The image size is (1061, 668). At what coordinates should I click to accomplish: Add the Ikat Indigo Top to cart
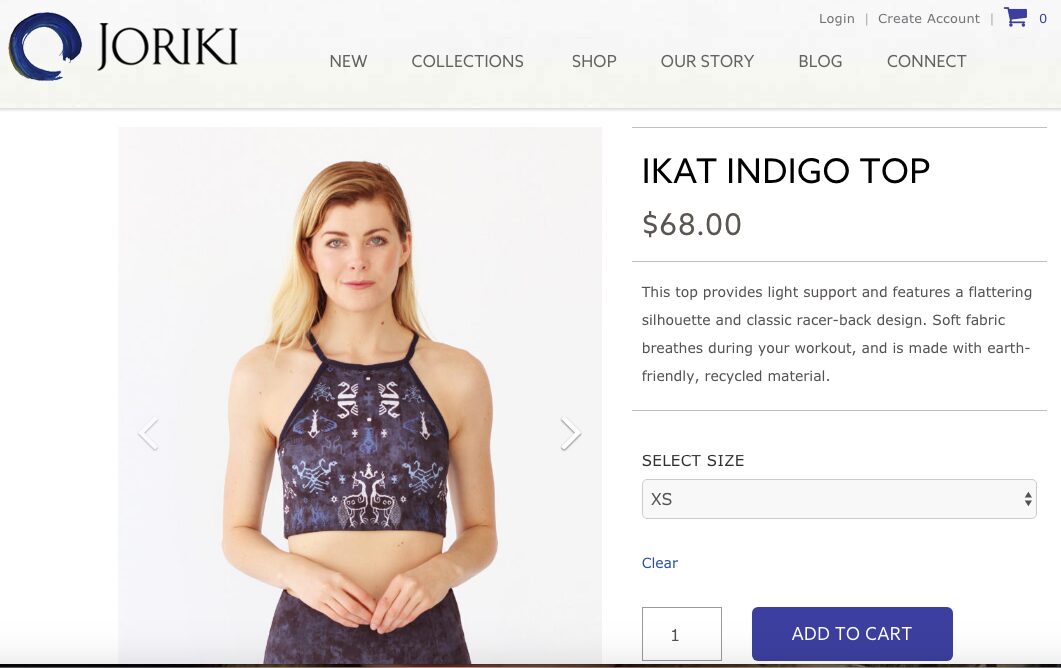pyautogui.click(x=852, y=634)
